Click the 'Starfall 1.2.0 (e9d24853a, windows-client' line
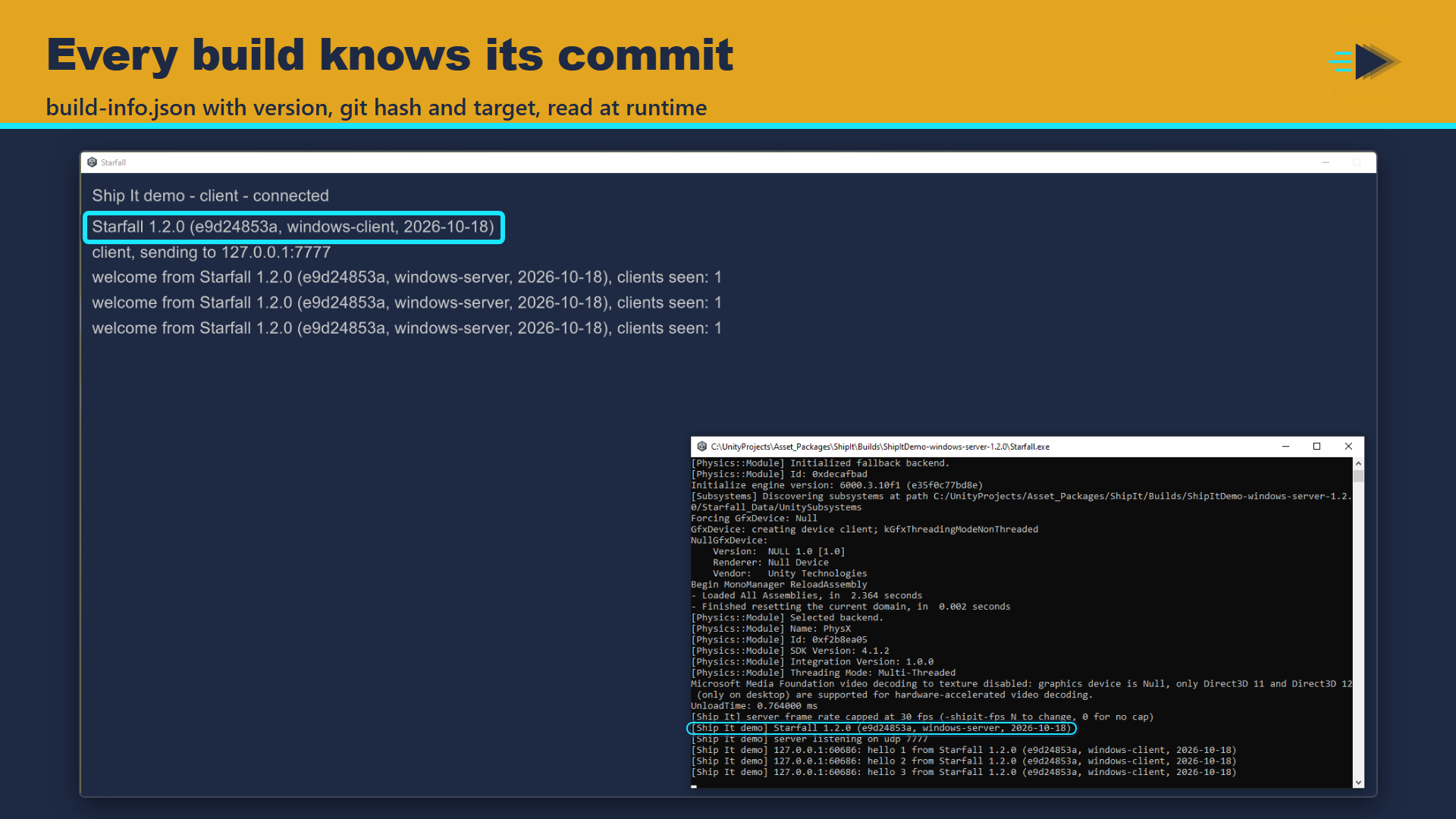This screenshot has width=1456, height=819. coord(293,227)
